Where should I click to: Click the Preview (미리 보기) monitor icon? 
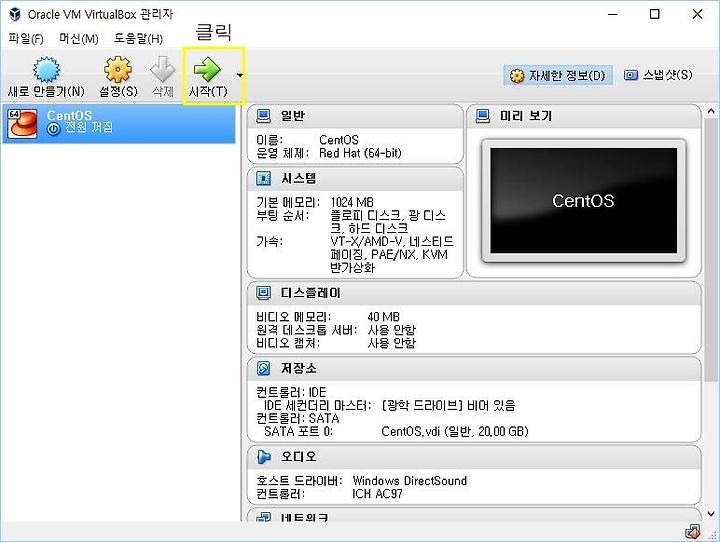click(x=482, y=116)
